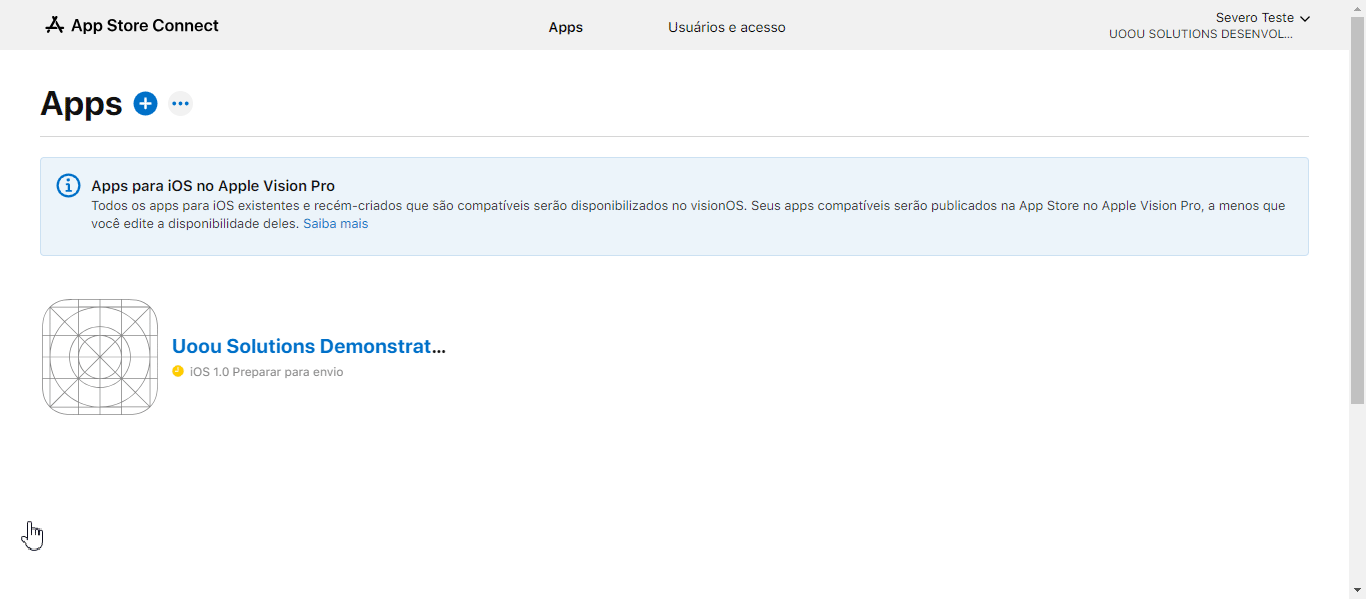1366x599 pixels.
Task: Click UOOU SOLUTIONS DESENVOL... team name
Action: tap(1201, 34)
